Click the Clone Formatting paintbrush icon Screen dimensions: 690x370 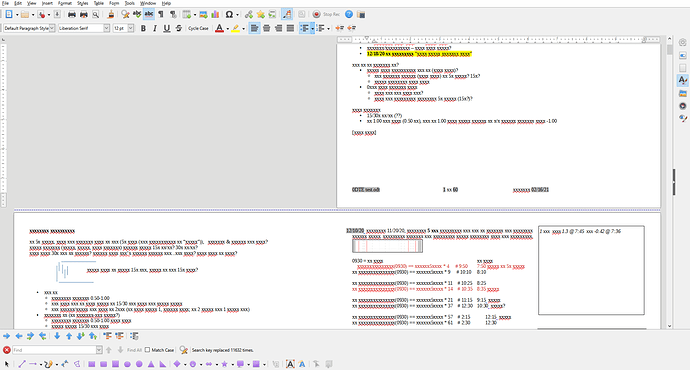[x=111, y=15]
